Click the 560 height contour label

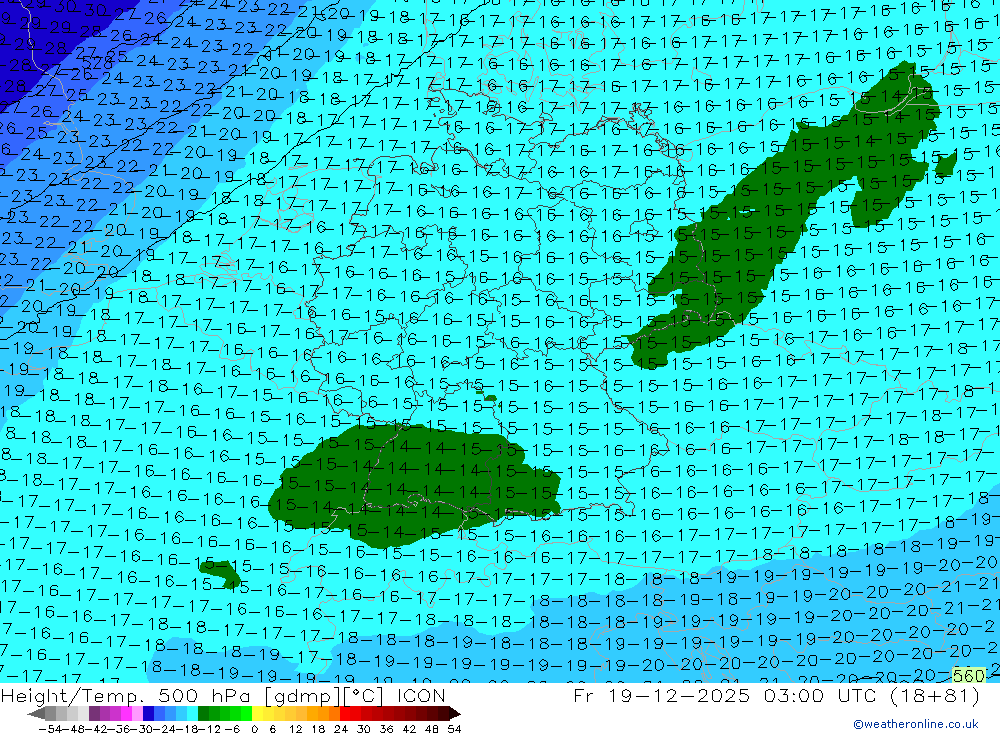(x=969, y=676)
